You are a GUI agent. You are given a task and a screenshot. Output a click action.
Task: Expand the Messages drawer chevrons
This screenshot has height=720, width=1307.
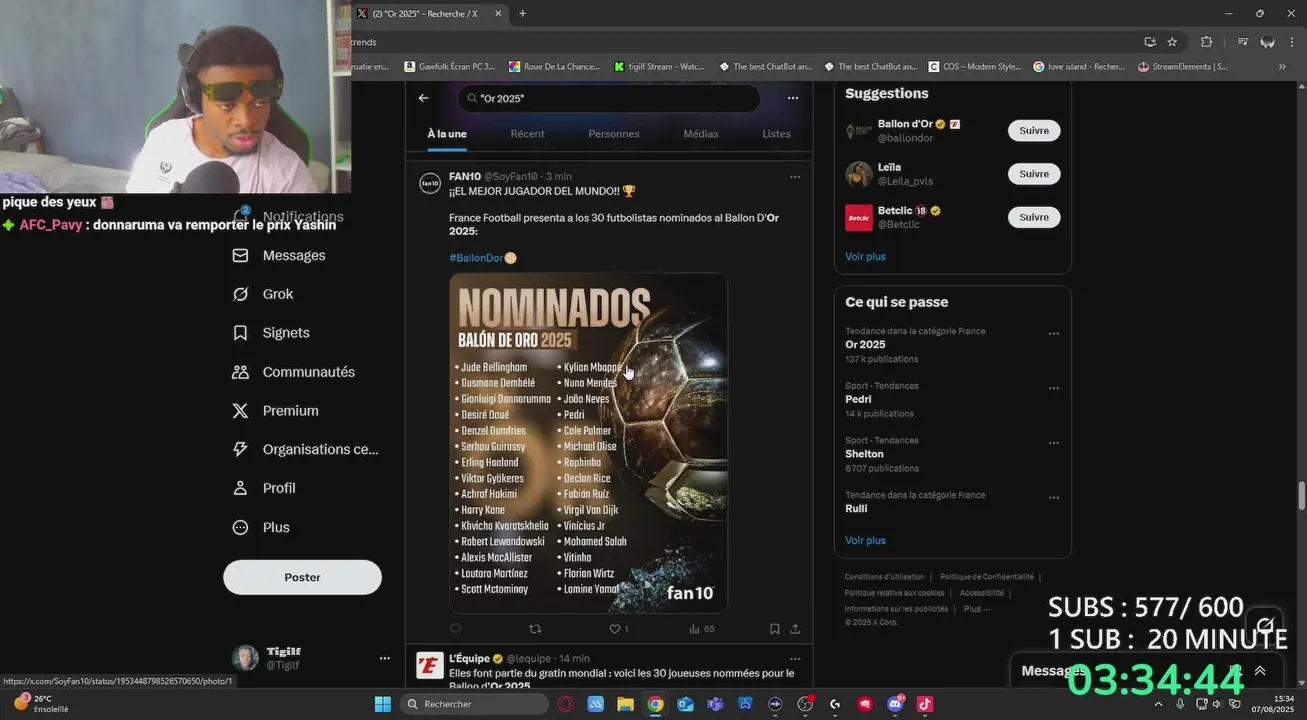click(1260, 671)
